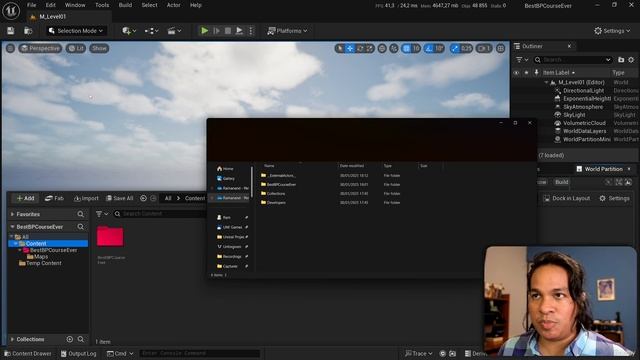The image size is (640, 360).
Task: Open the File menu
Action: click(31, 5)
